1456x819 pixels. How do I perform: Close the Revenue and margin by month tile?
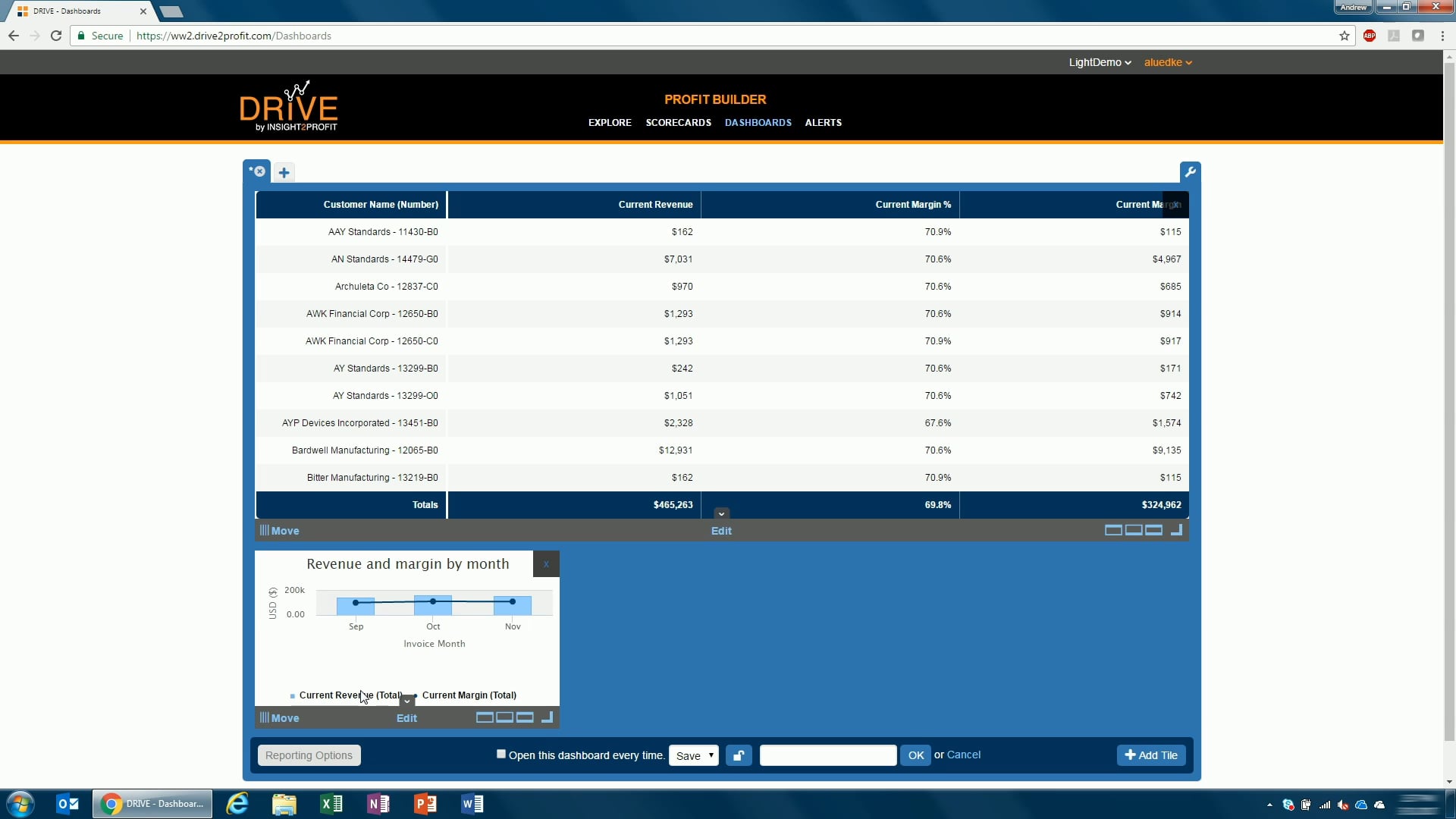[x=545, y=563]
